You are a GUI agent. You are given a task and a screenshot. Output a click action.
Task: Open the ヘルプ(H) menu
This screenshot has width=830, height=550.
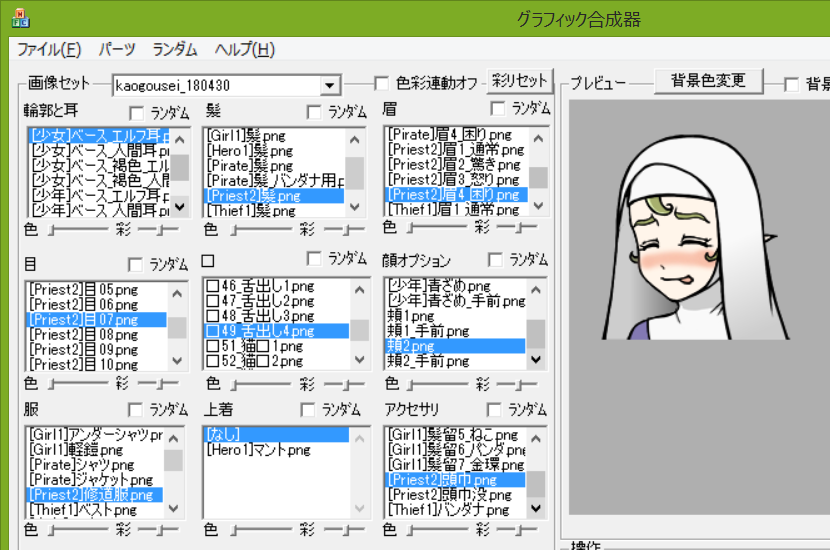pyautogui.click(x=245, y=50)
